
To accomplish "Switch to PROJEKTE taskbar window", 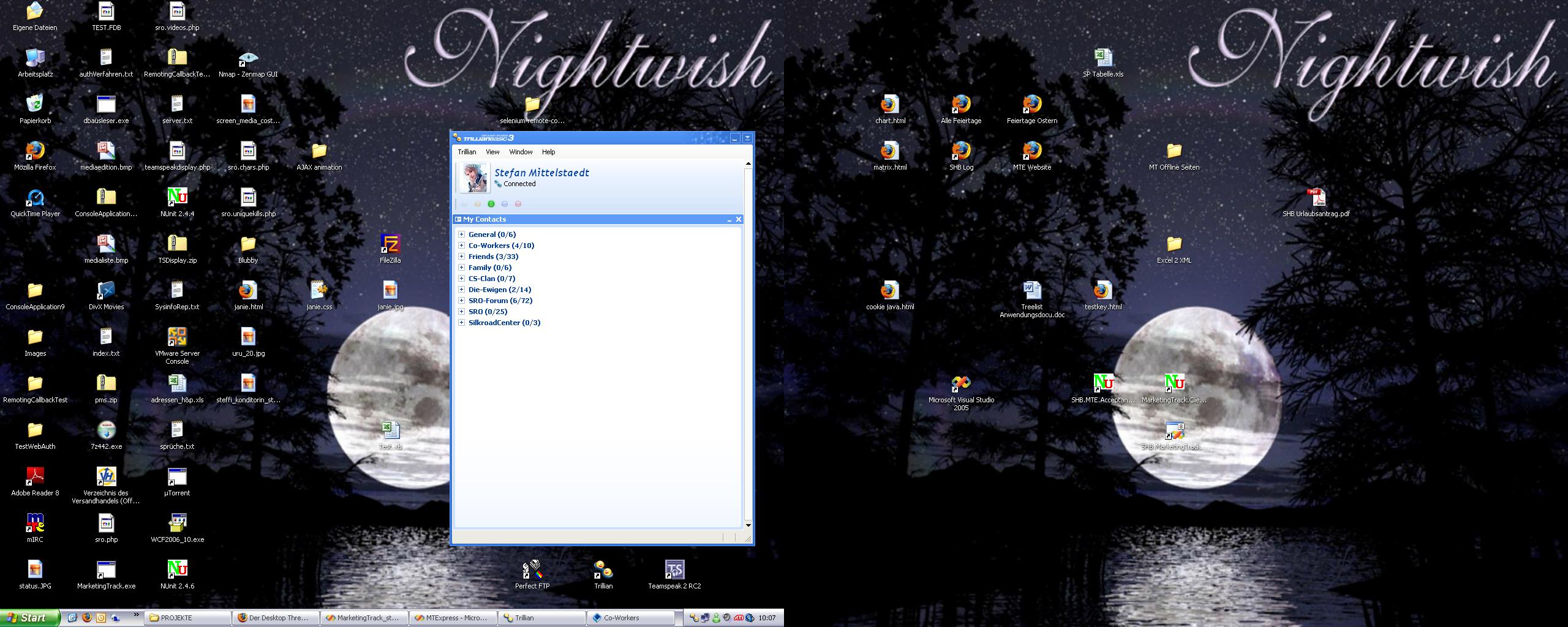I will pos(187,618).
